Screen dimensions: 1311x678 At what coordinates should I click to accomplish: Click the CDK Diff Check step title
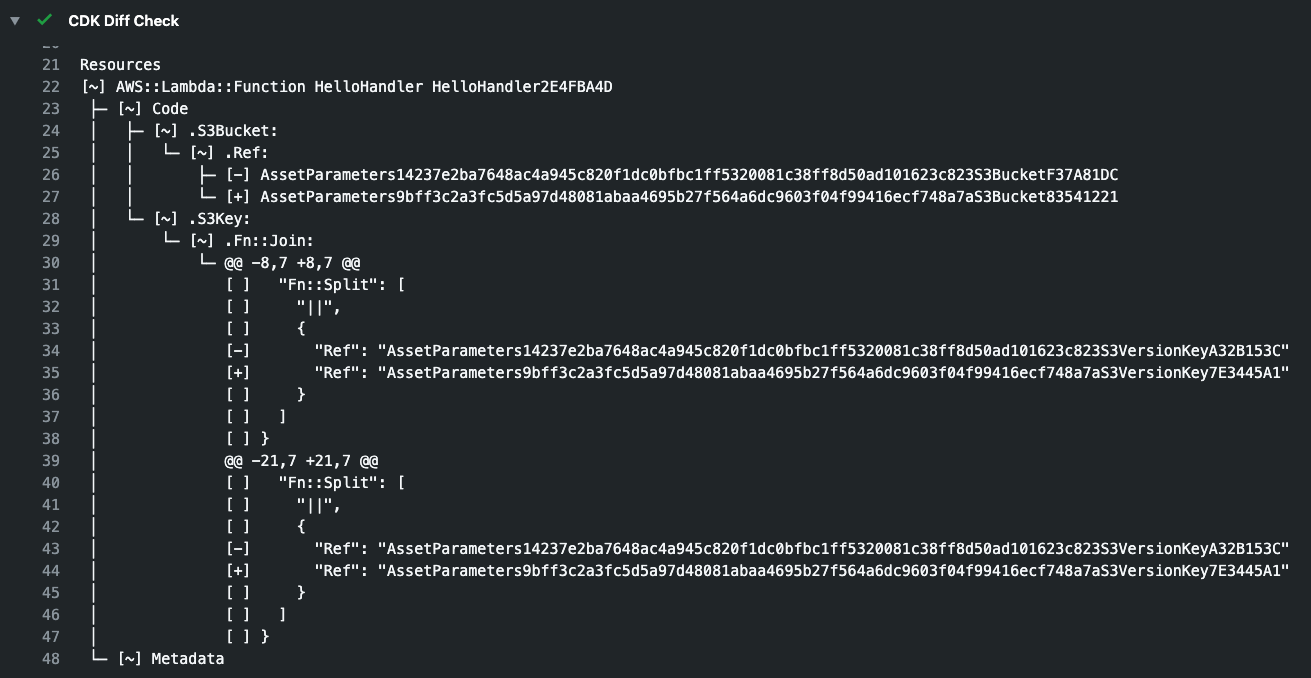click(x=123, y=20)
